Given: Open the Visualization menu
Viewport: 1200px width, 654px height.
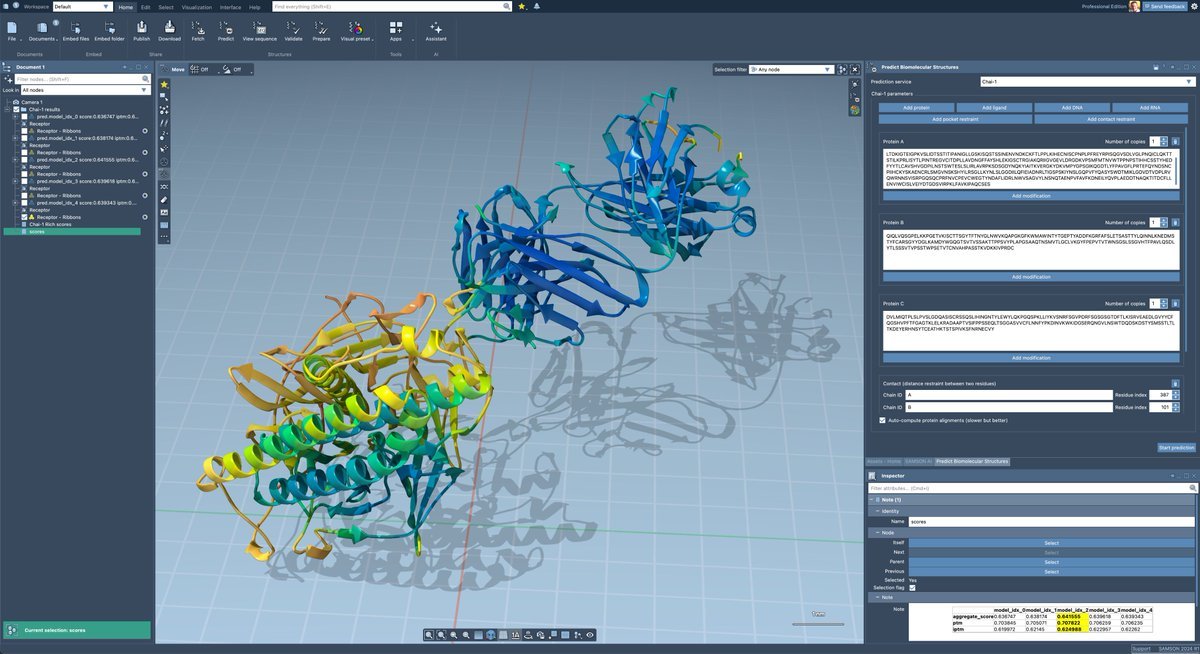Looking at the screenshot, I should pos(196,7).
